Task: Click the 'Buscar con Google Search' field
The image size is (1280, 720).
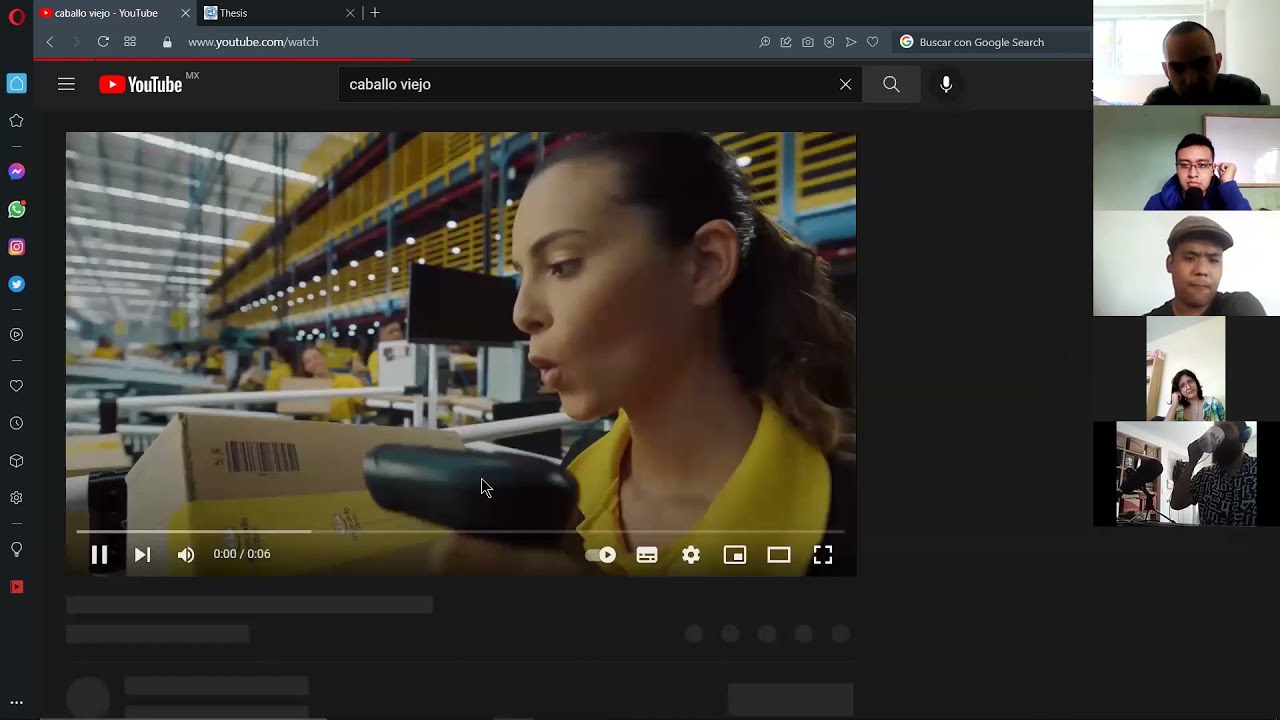Action: (x=990, y=42)
